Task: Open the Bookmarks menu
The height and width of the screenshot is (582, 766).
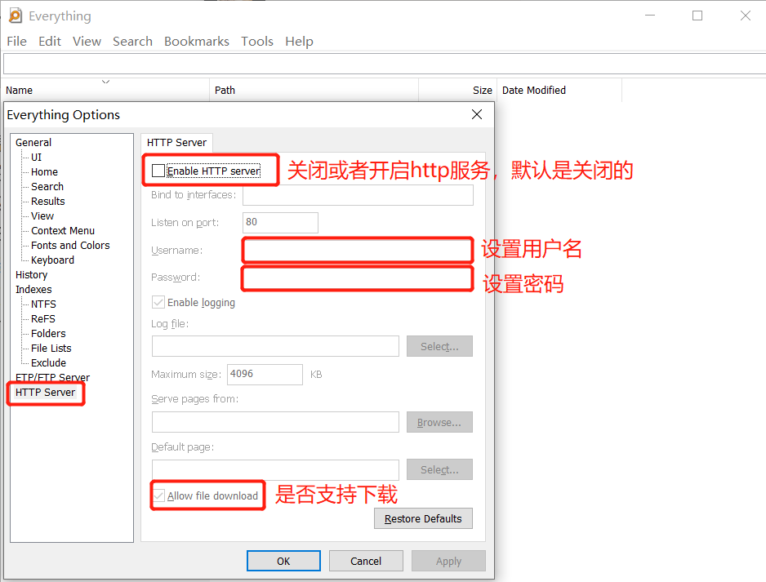Action: (196, 42)
